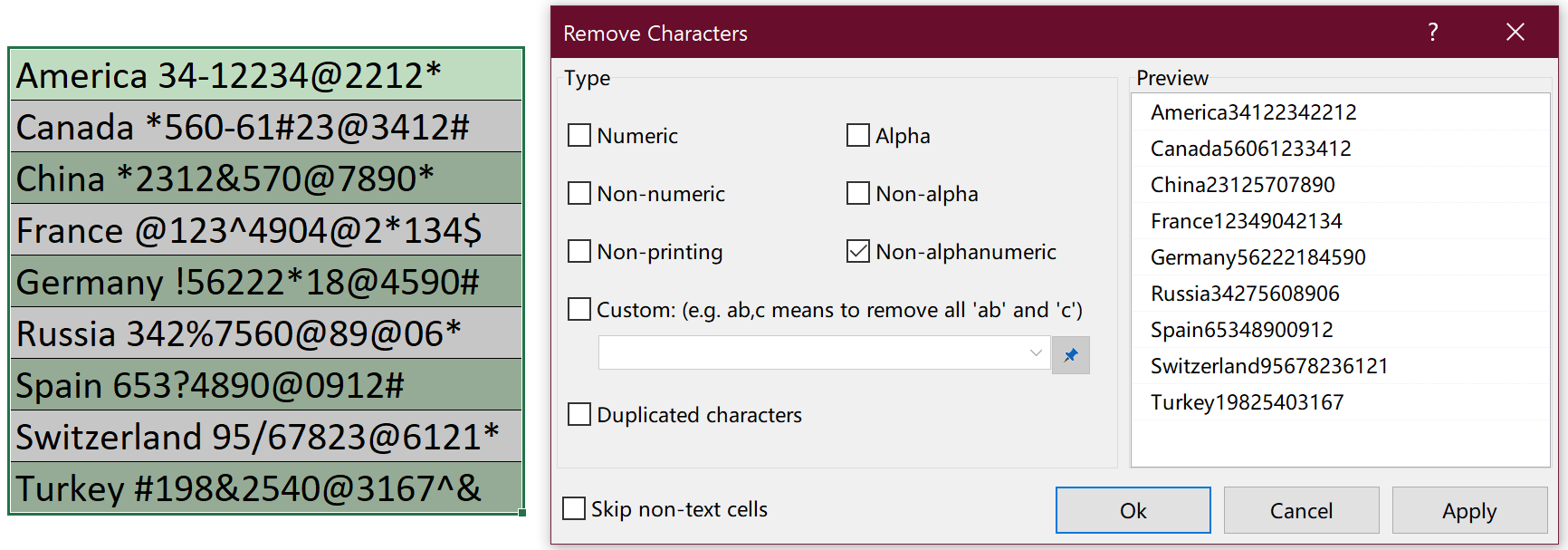Open the Custom characters dropdown list
1568x550 pixels.
point(1035,353)
